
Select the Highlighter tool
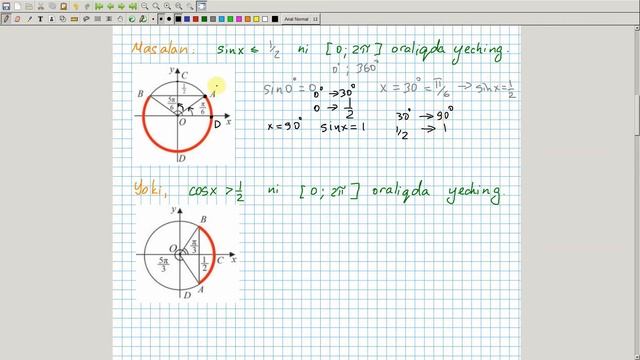(29, 19)
